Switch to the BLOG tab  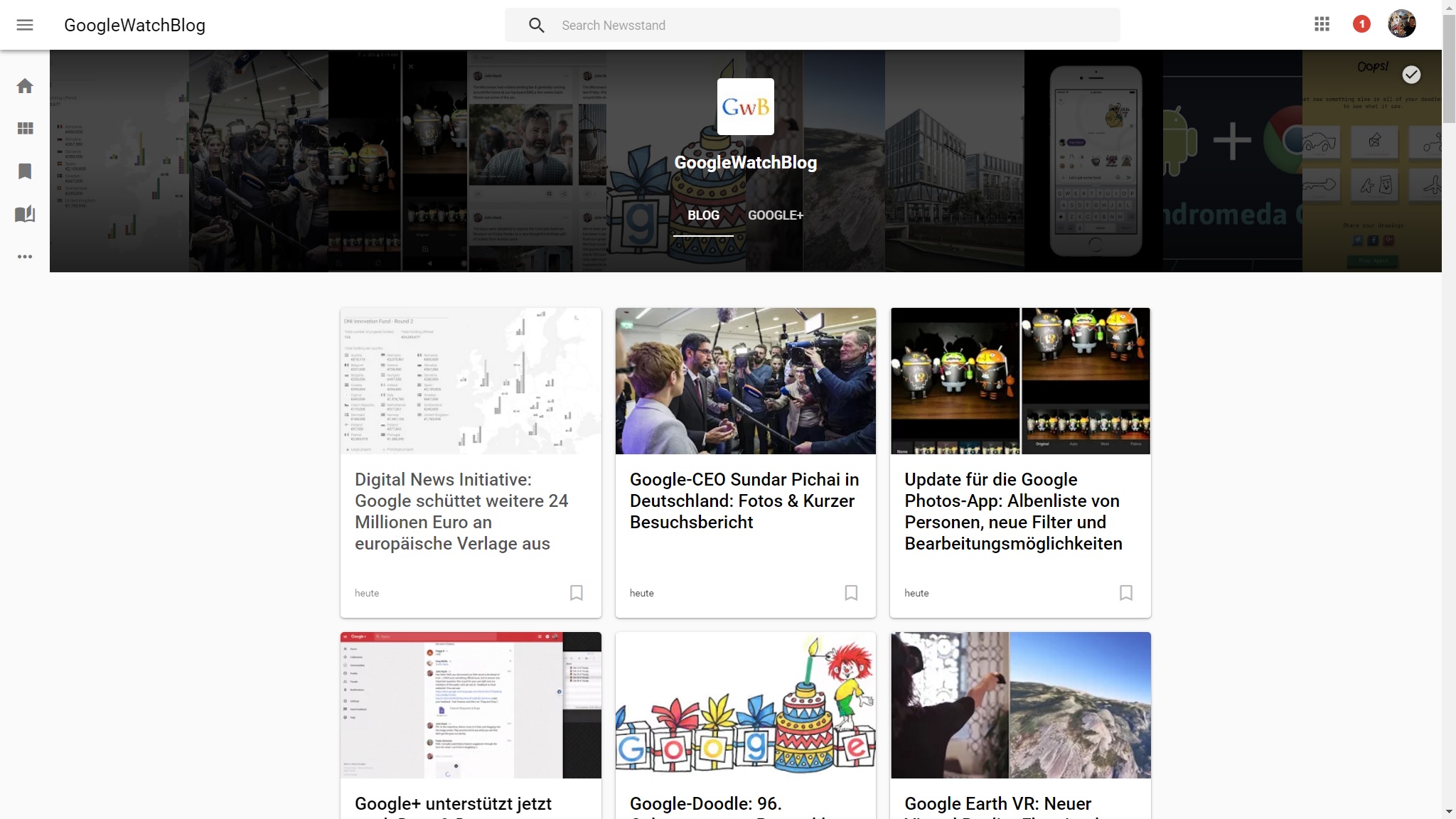click(x=703, y=215)
